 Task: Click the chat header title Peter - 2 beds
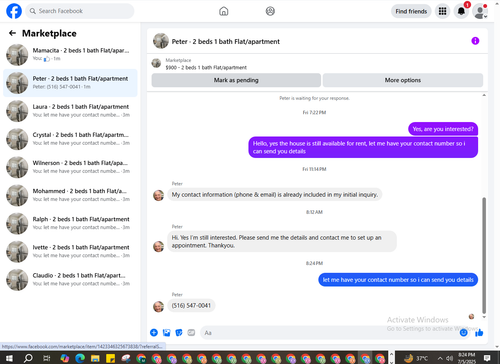pos(226,42)
